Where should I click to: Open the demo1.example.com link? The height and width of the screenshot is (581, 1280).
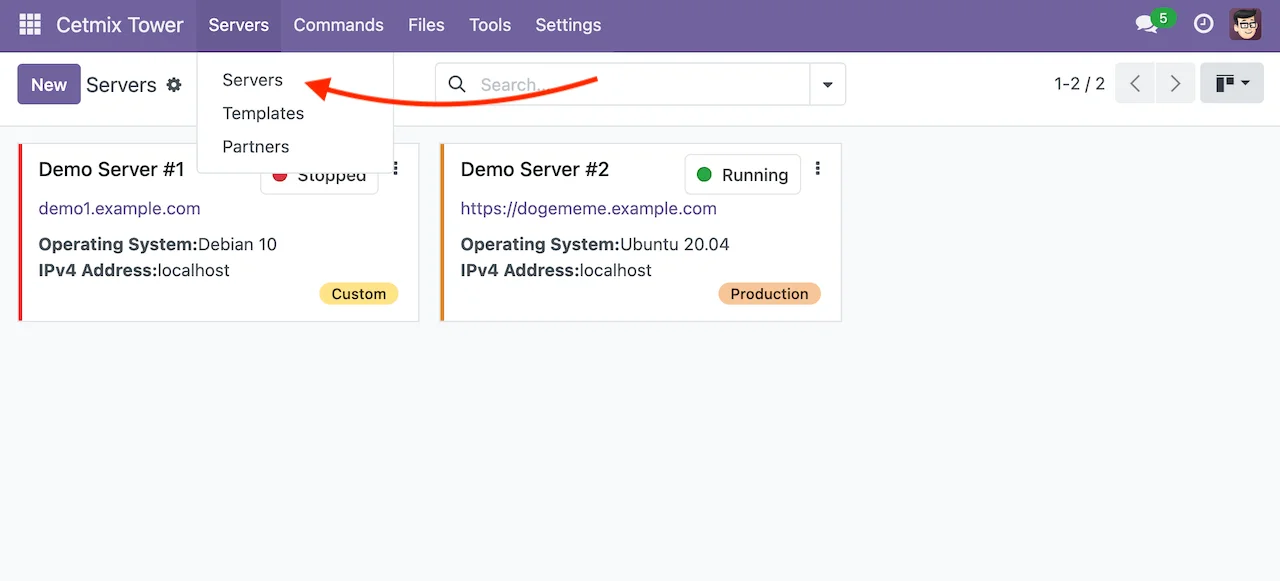[x=119, y=208]
